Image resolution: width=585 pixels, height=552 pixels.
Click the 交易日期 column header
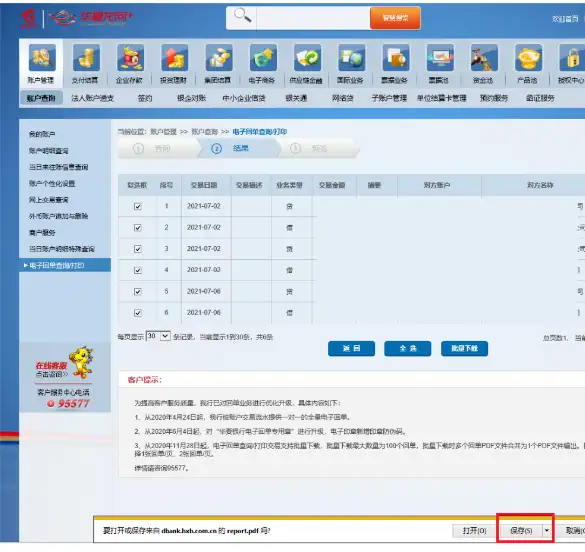(204, 185)
